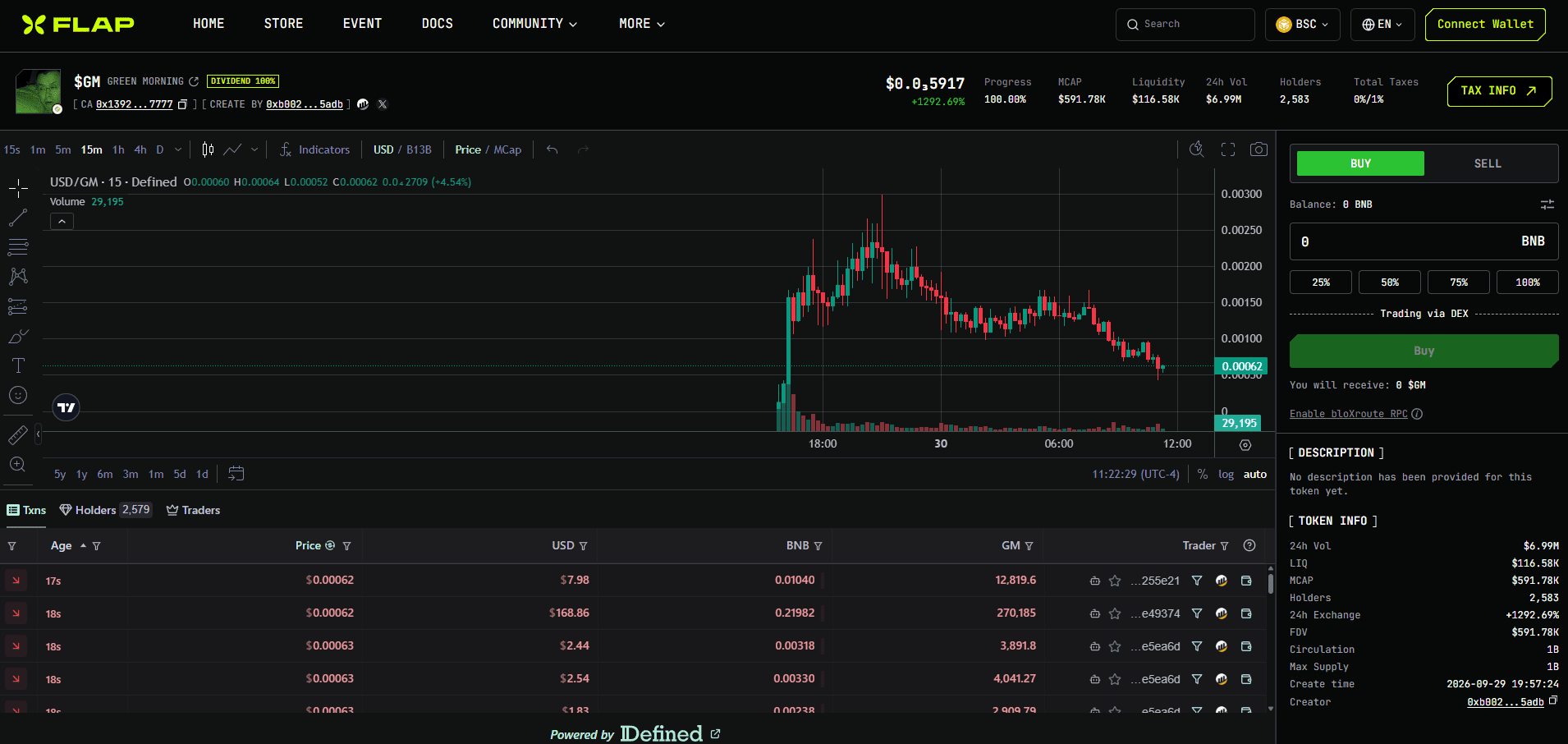
Task: Switch to the Traders tab
Action: (x=193, y=510)
